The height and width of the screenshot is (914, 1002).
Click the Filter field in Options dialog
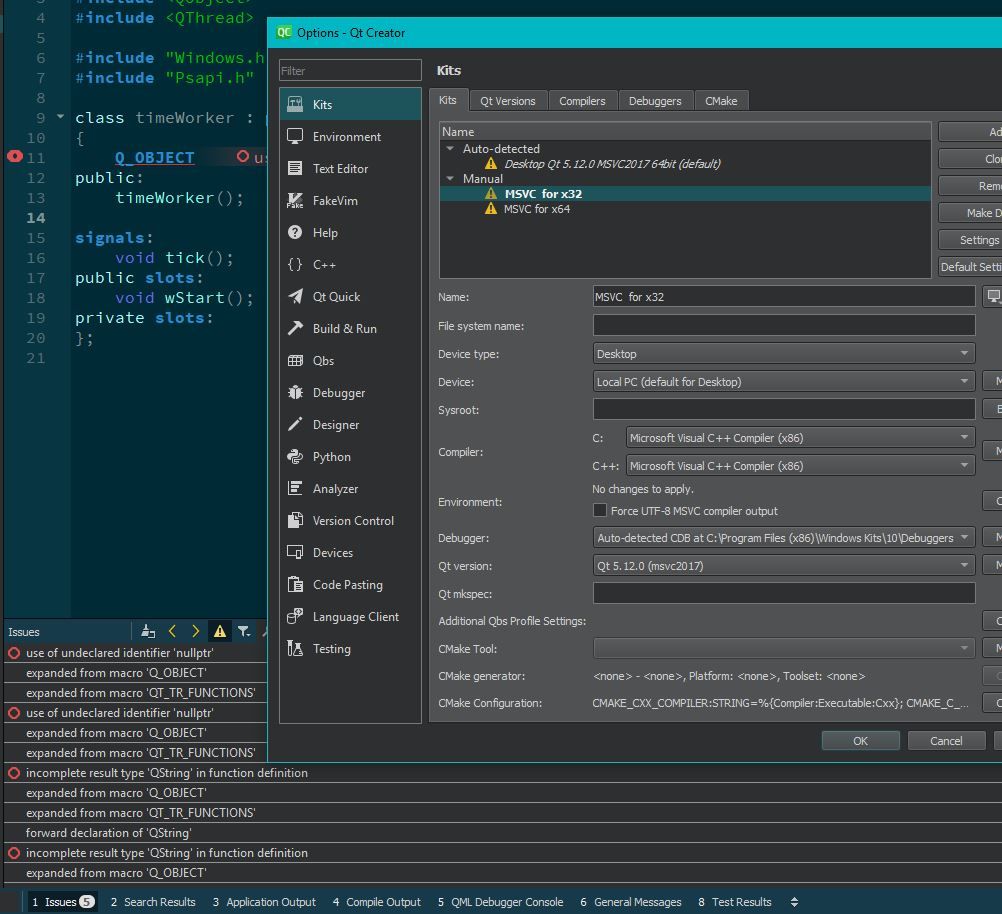350,70
